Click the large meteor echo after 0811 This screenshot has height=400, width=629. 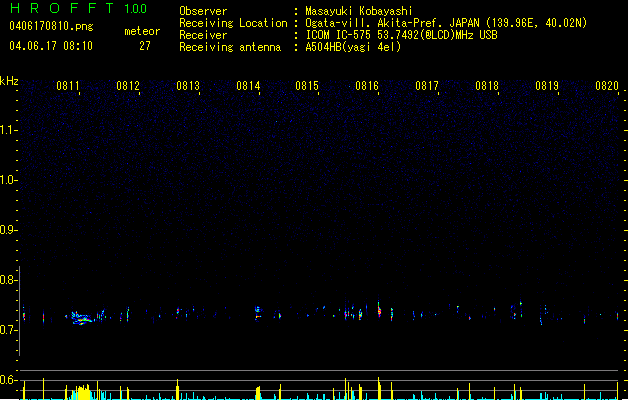pyautogui.click(x=81, y=318)
